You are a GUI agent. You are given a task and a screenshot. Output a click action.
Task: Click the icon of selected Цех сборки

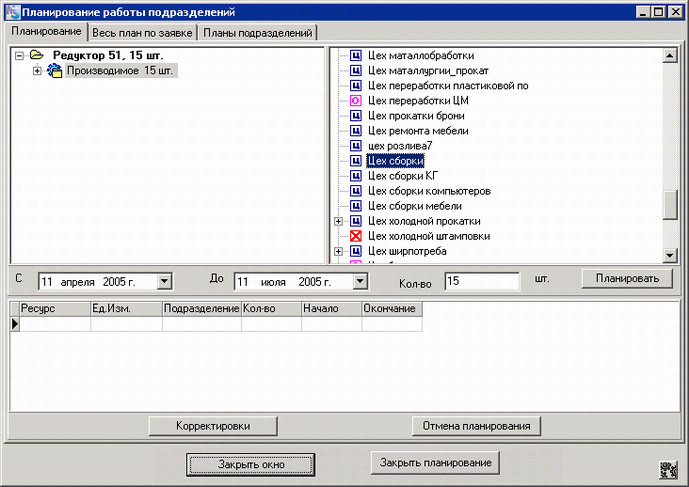tap(355, 161)
